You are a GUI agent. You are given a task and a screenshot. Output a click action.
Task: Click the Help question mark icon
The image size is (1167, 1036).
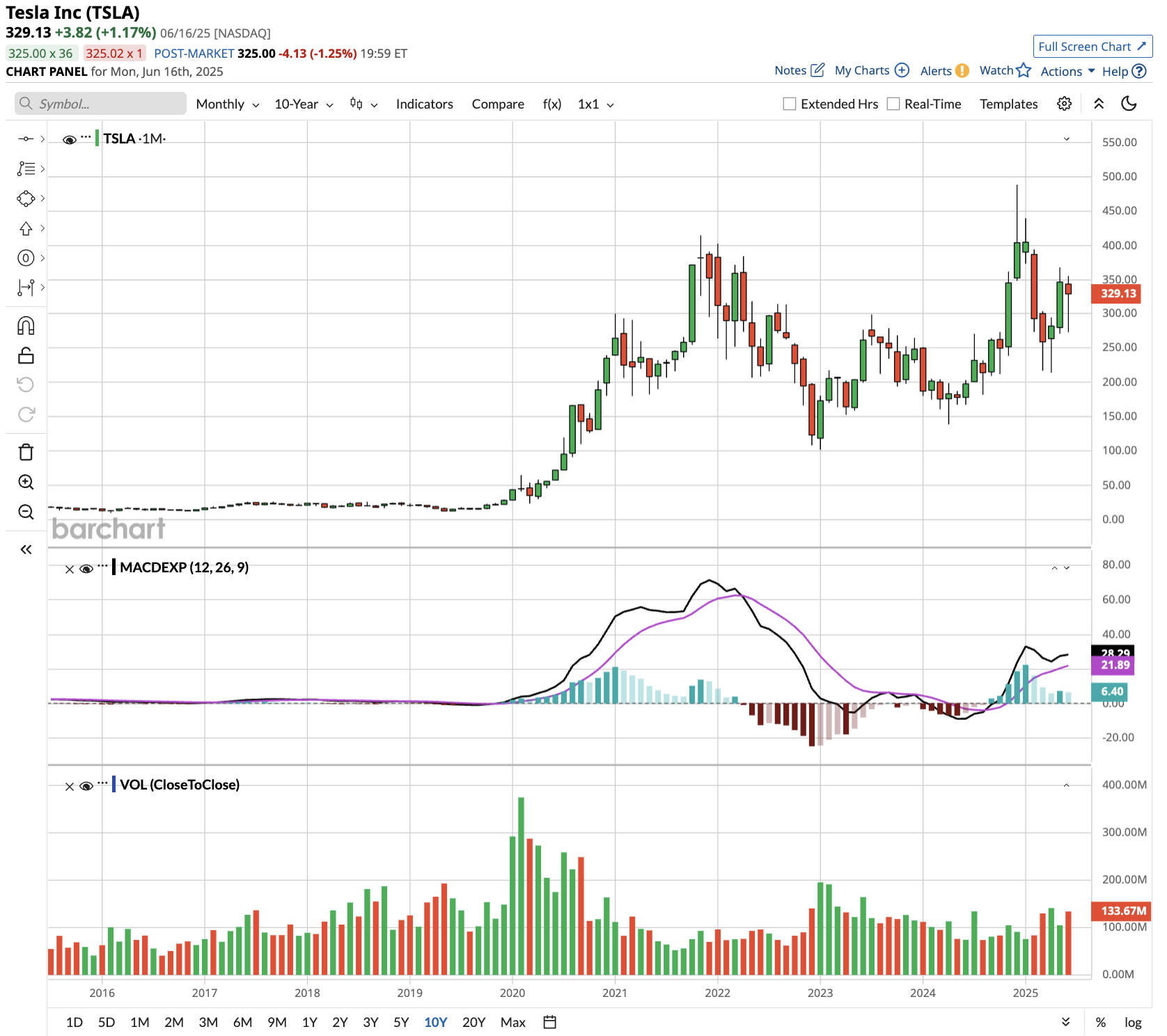[x=1139, y=71]
